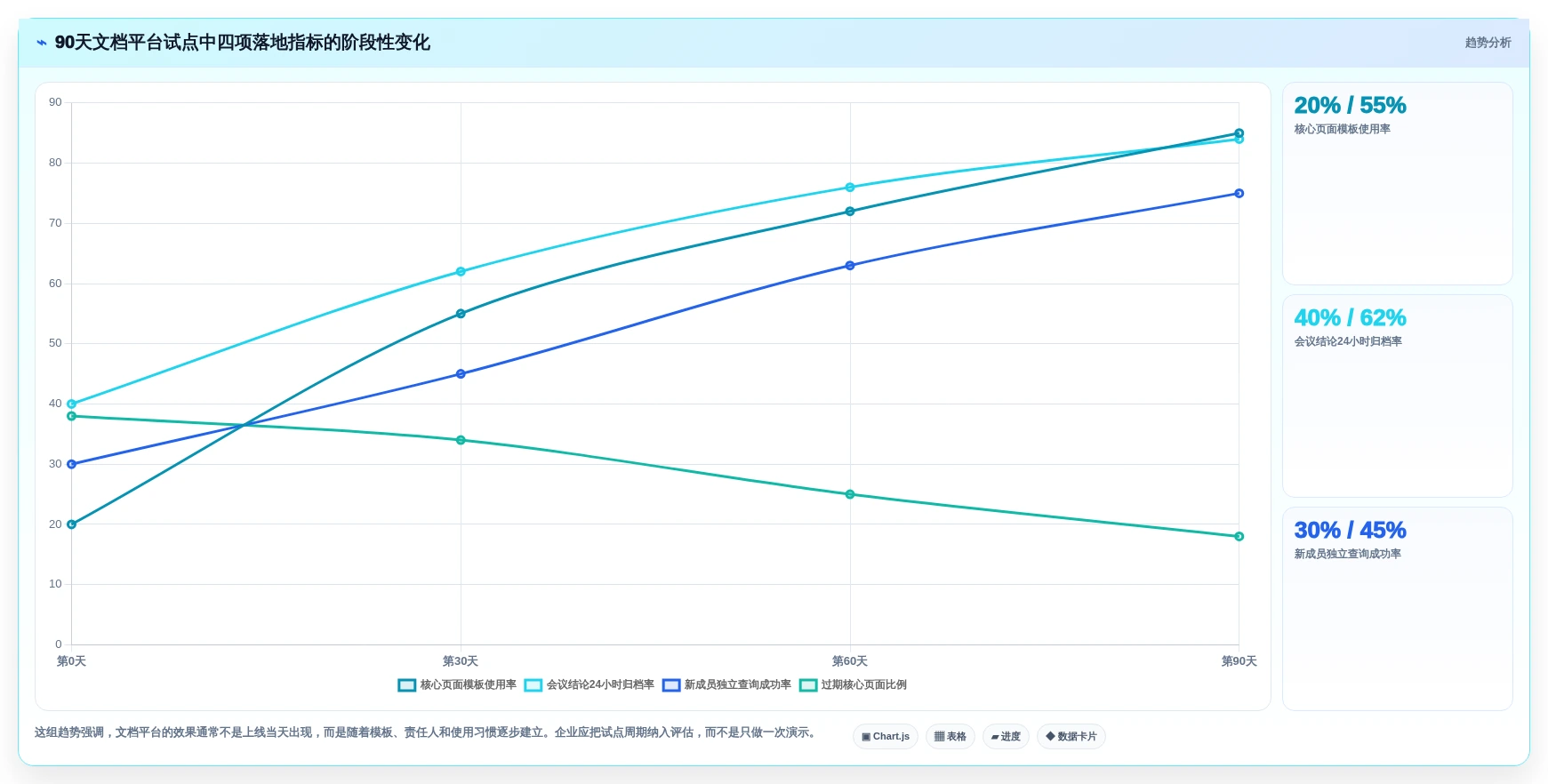Toggle the 核心页面模板使用率 legend entry
Image resolution: width=1548 pixels, height=784 pixels.
pyautogui.click(x=457, y=685)
